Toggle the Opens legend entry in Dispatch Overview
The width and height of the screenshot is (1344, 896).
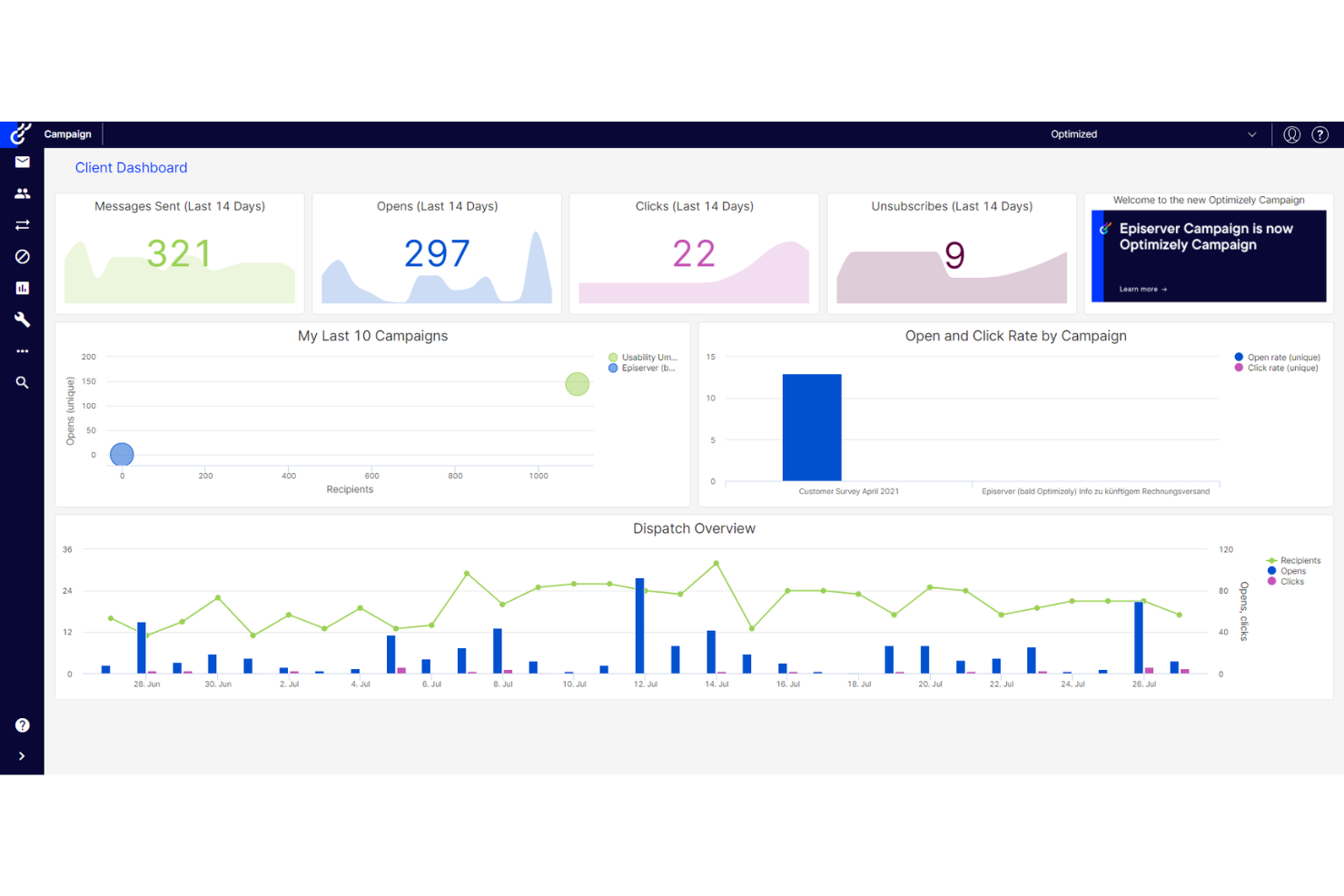click(x=1287, y=571)
